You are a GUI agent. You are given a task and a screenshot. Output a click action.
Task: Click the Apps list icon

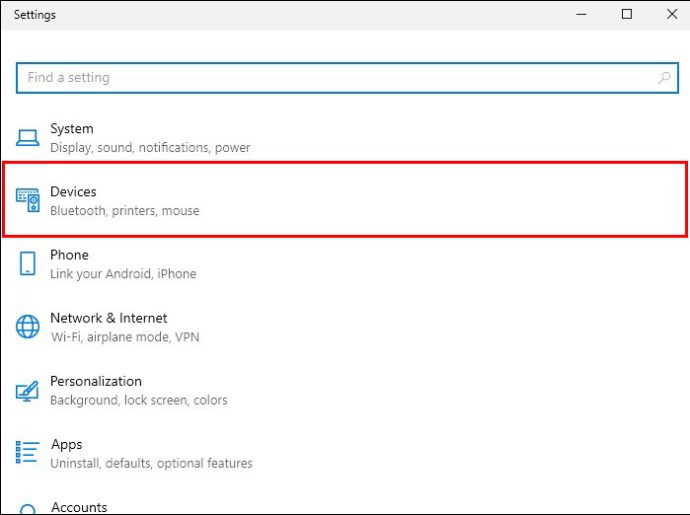(27, 452)
